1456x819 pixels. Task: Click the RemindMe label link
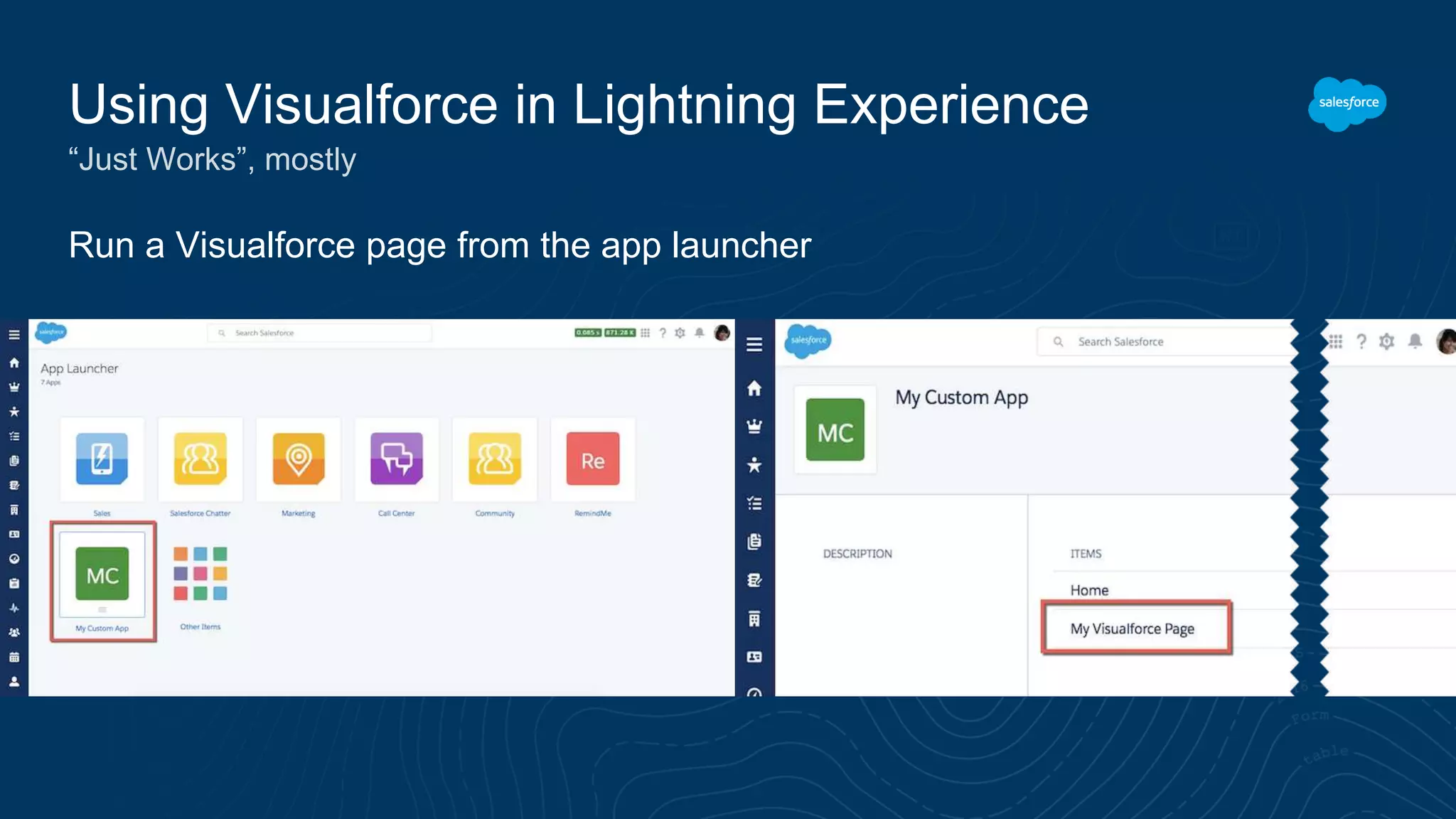(593, 513)
